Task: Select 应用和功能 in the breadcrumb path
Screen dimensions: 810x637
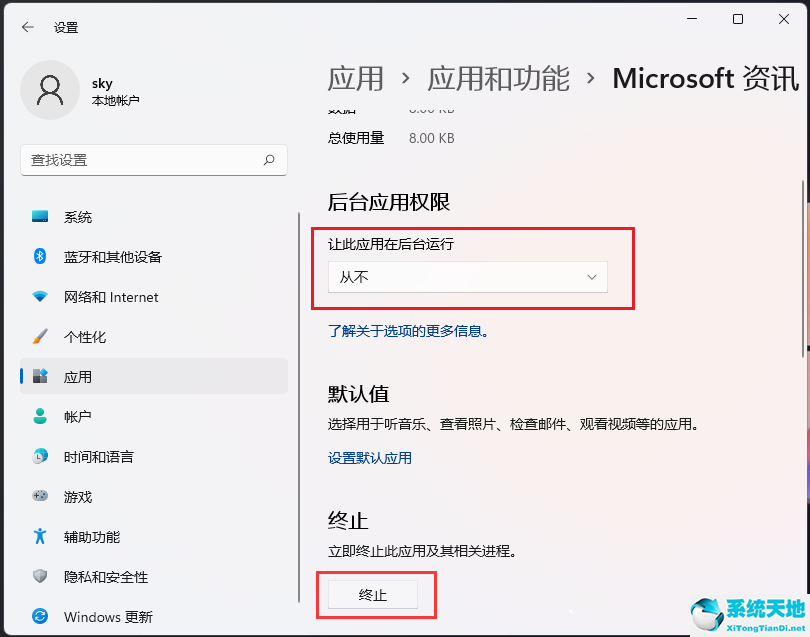Action: coord(497,79)
